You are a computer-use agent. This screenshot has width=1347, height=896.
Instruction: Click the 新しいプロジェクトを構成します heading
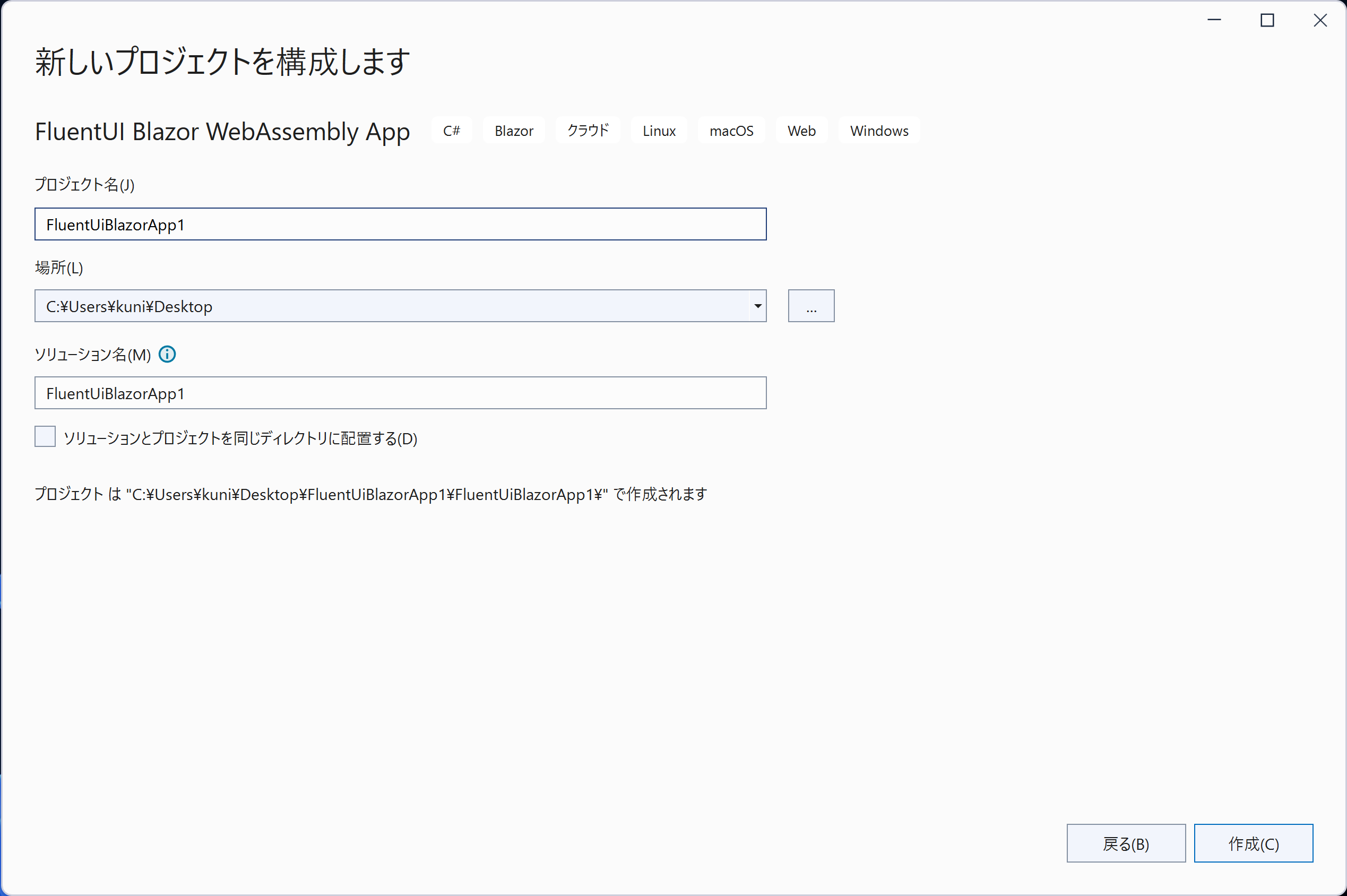(x=222, y=62)
